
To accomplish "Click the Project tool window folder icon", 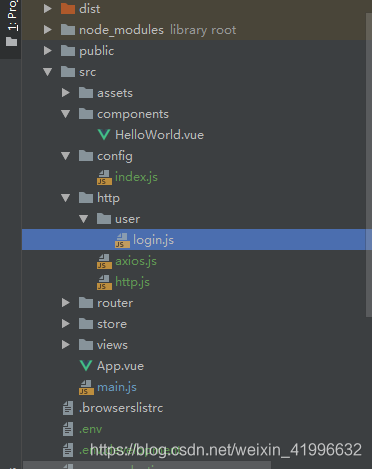I will [x=11, y=42].
